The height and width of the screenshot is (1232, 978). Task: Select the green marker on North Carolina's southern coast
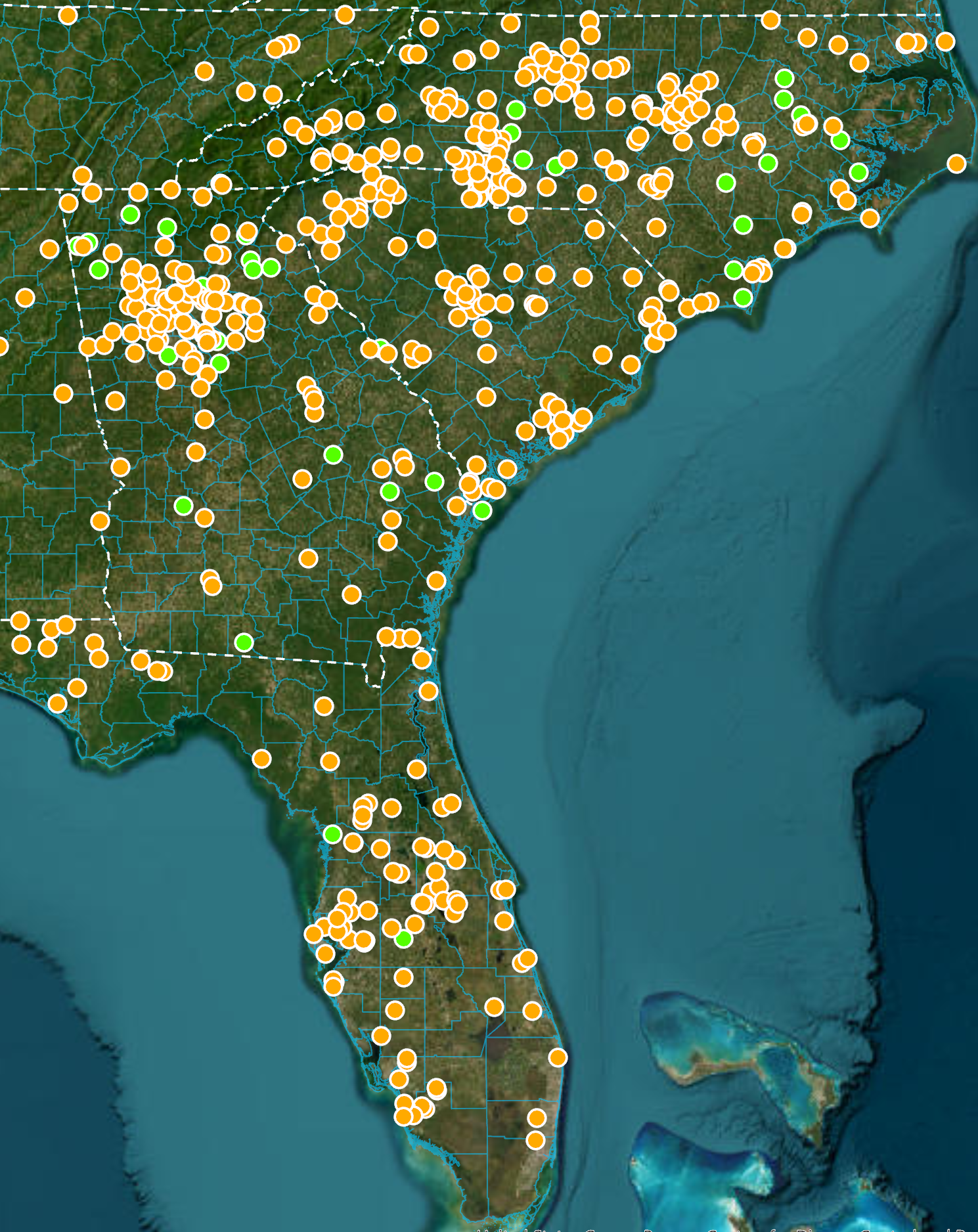click(743, 297)
